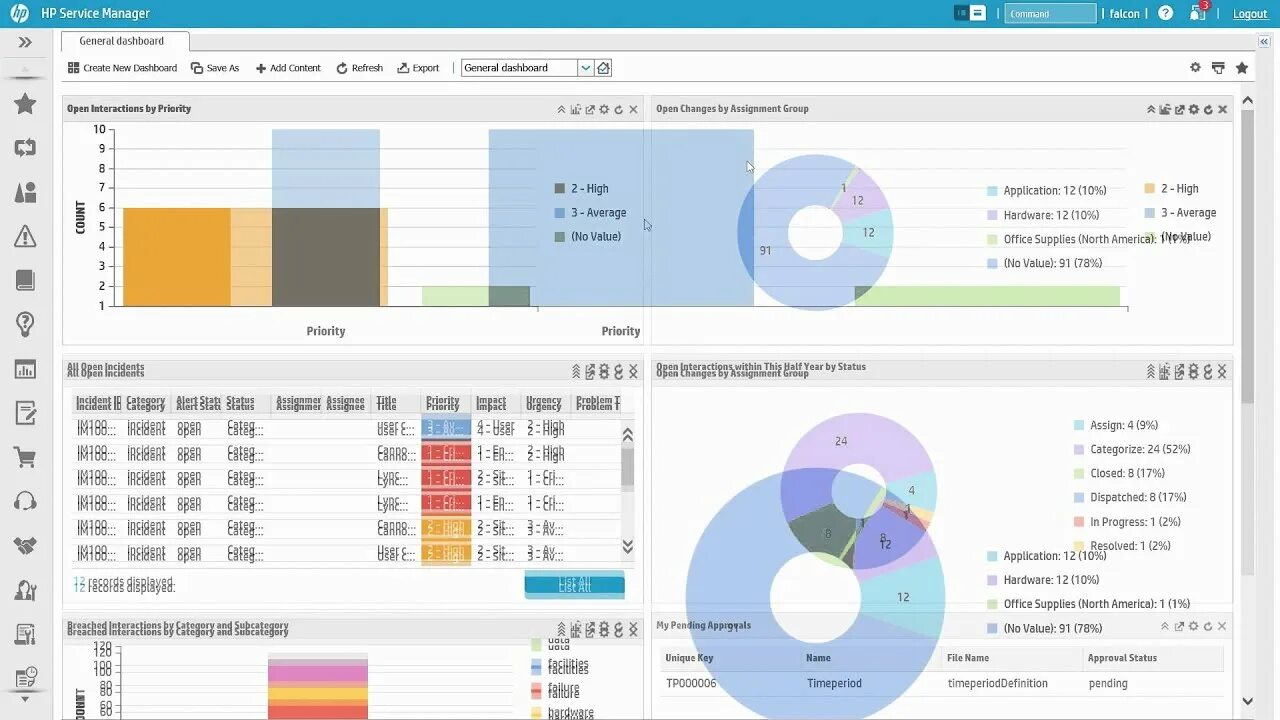The image size is (1280, 720).
Task: Open the edit note sidebar icon
Action: (25, 413)
